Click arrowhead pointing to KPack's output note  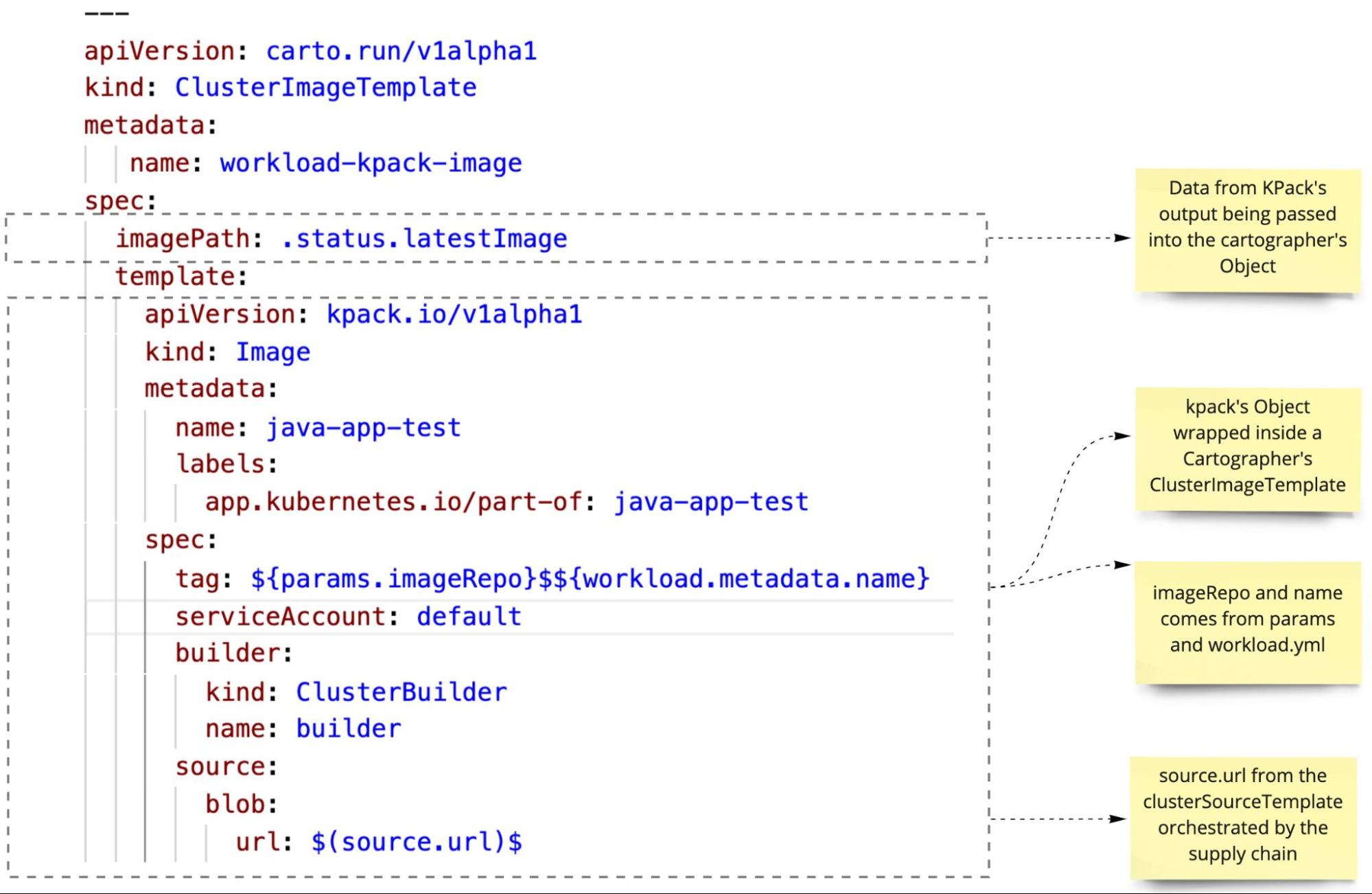(1121, 238)
